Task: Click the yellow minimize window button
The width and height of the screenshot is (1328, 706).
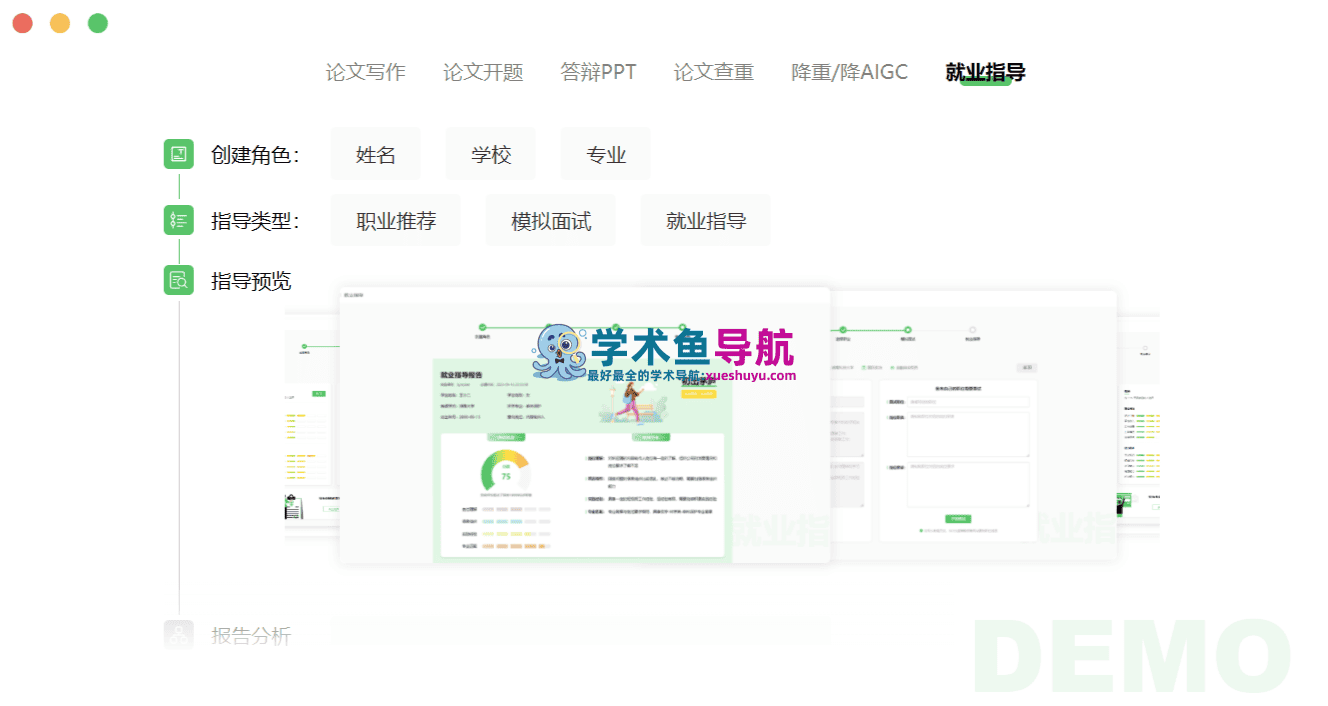Action: point(60,23)
